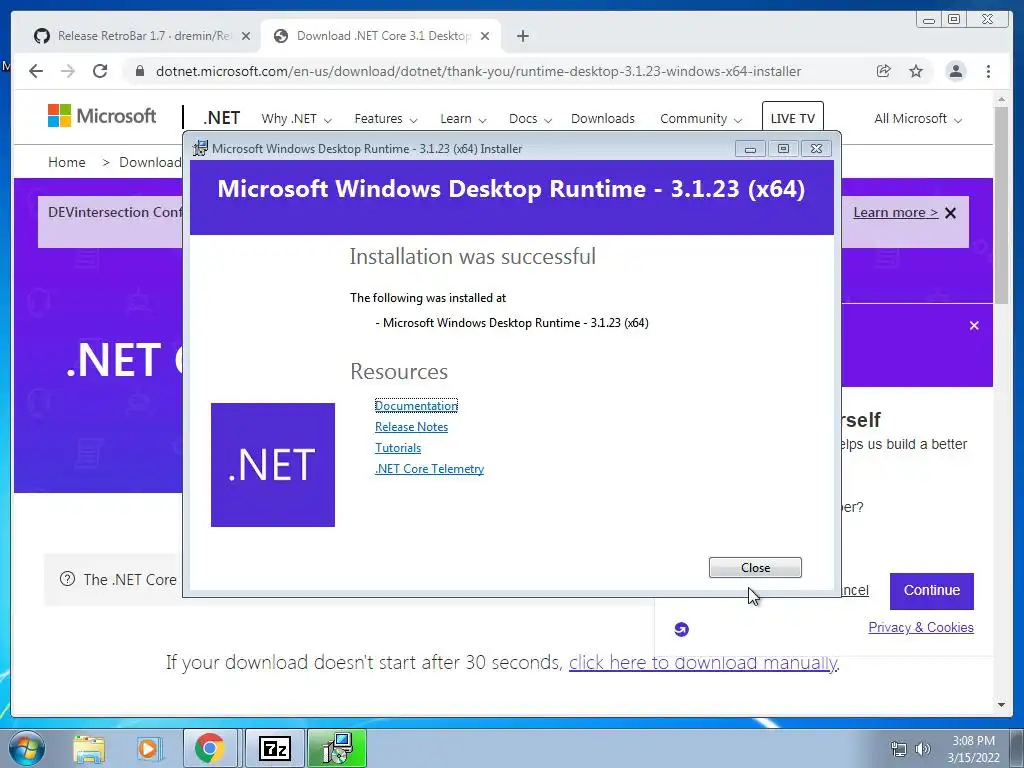The height and width of the screenshot is (768, 1024).
Task: Click the .NET logo tile in installer
Action: coord(273,464)
